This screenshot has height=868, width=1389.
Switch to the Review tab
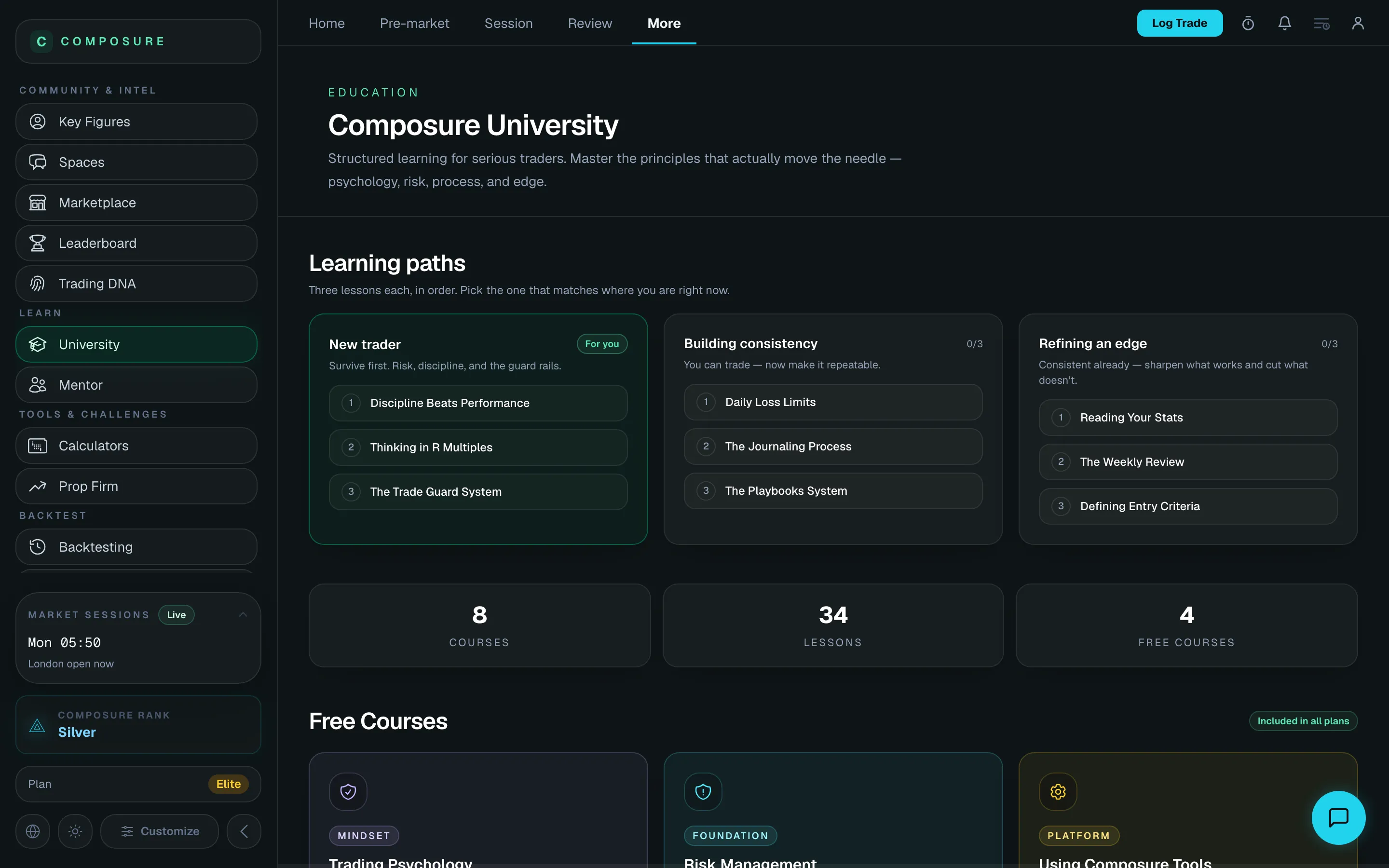590,24
